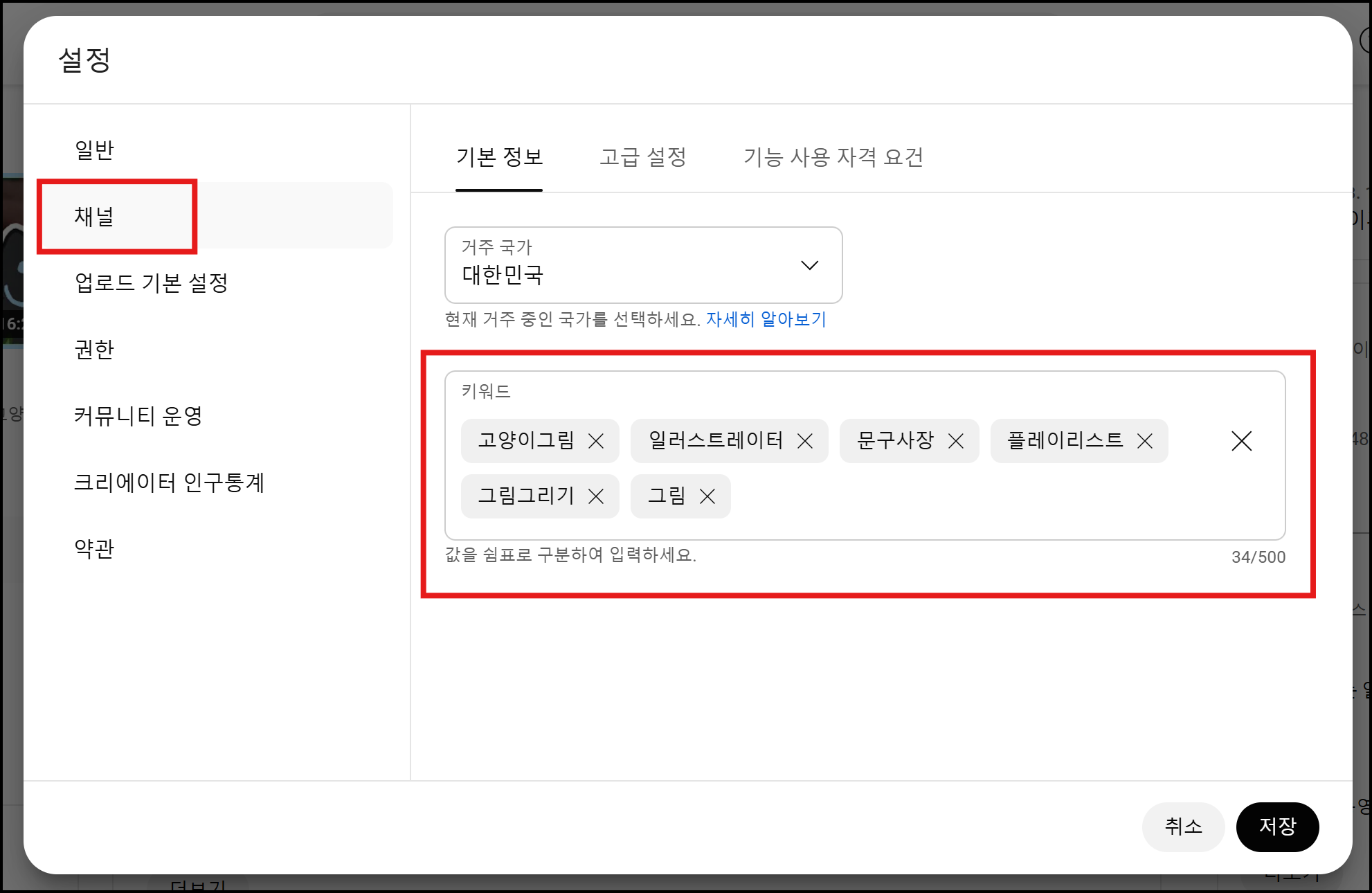
Task: Clear all keywords with large X
Action: coord(1241,441)
